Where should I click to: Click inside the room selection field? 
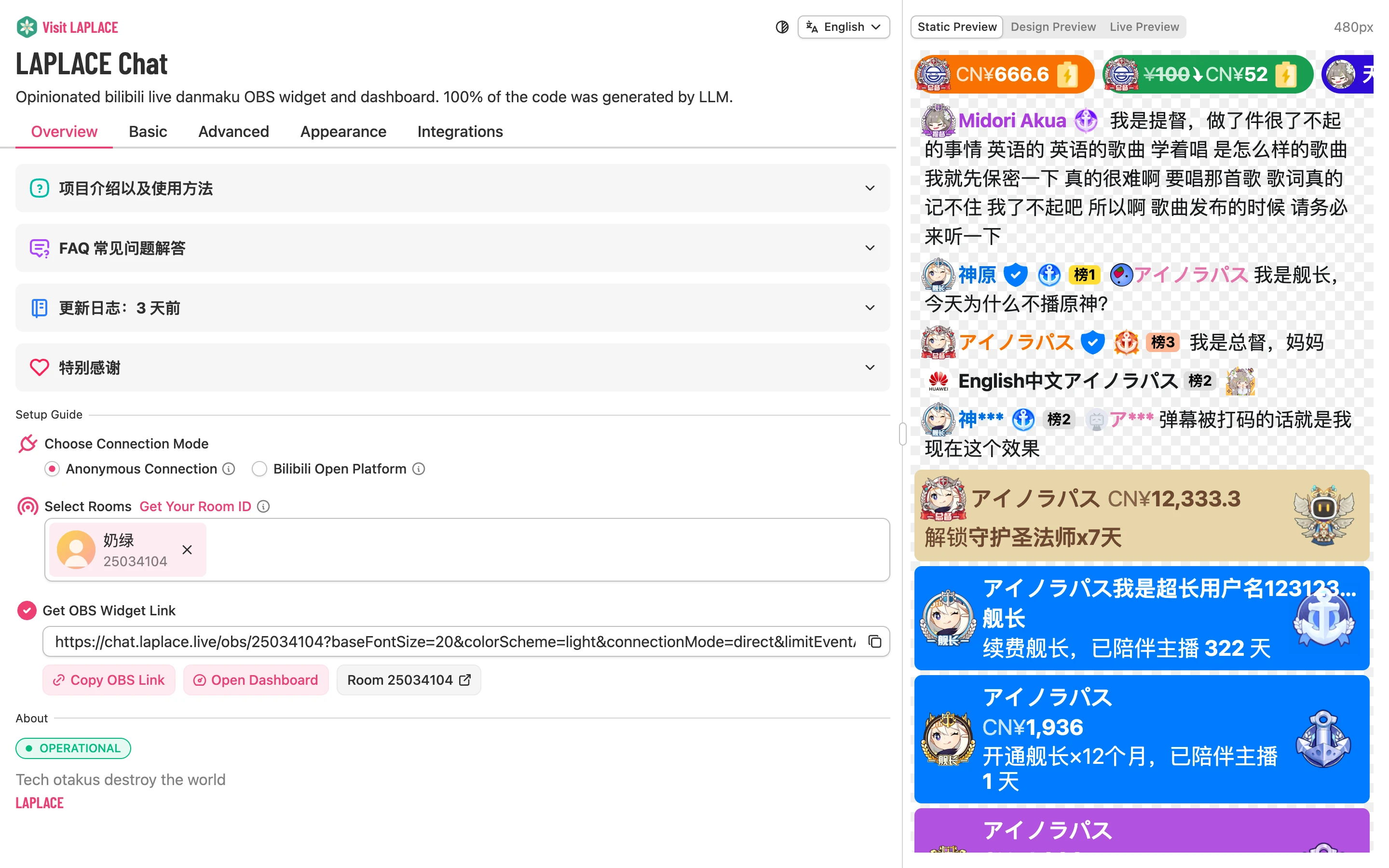(467, 549)
